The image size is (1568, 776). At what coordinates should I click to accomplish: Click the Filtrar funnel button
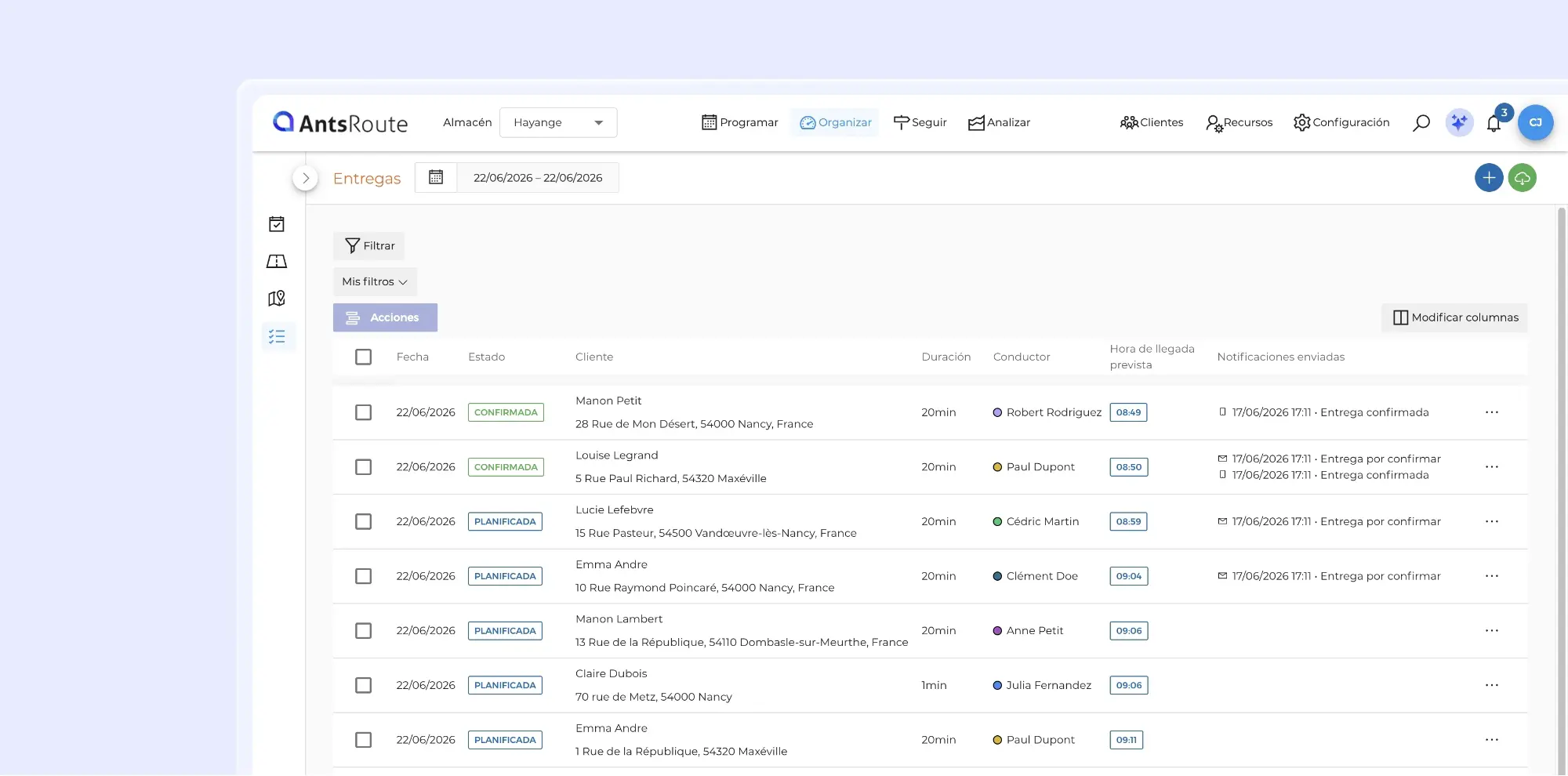click(369, 246)
